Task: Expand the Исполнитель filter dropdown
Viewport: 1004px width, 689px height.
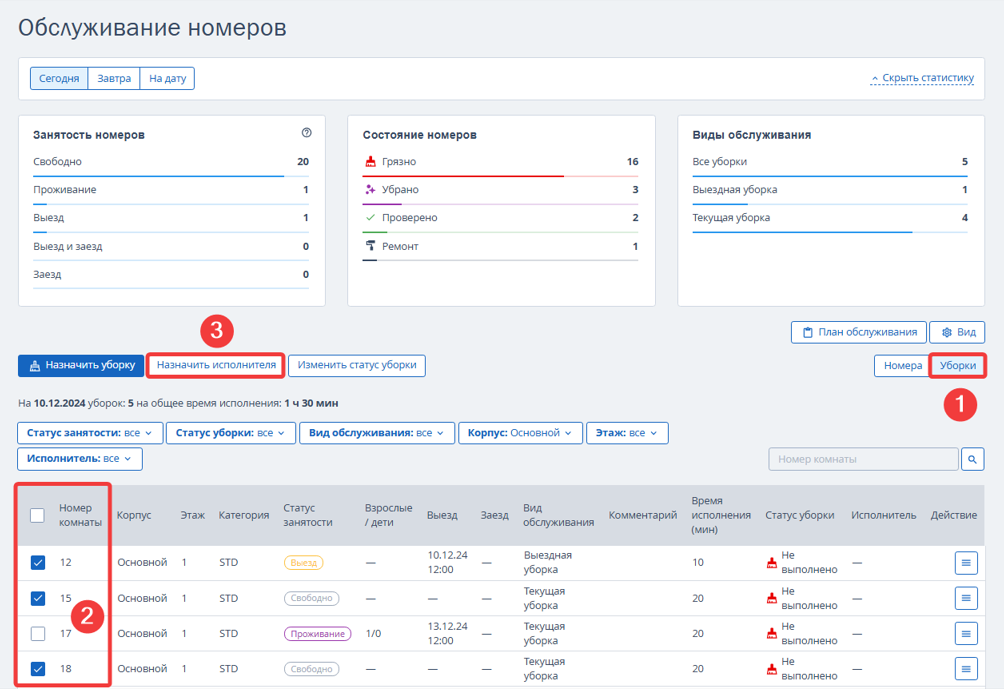Action: [x=79, y=458]
